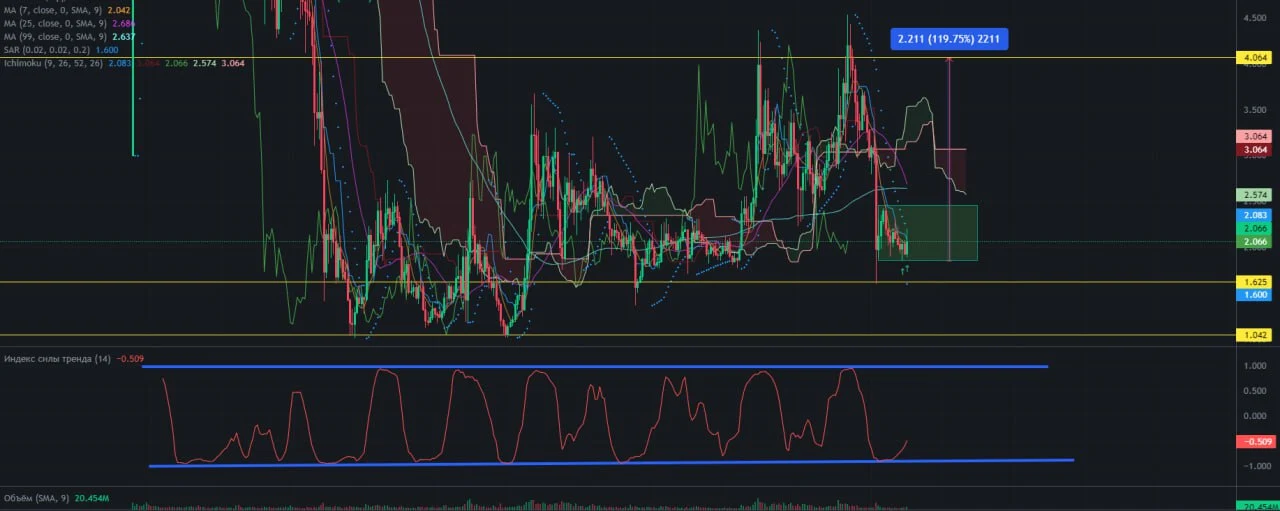Click the 20.454M volume value in legend
Viewport: 1280px width, 511px height.
click(91, 497)
